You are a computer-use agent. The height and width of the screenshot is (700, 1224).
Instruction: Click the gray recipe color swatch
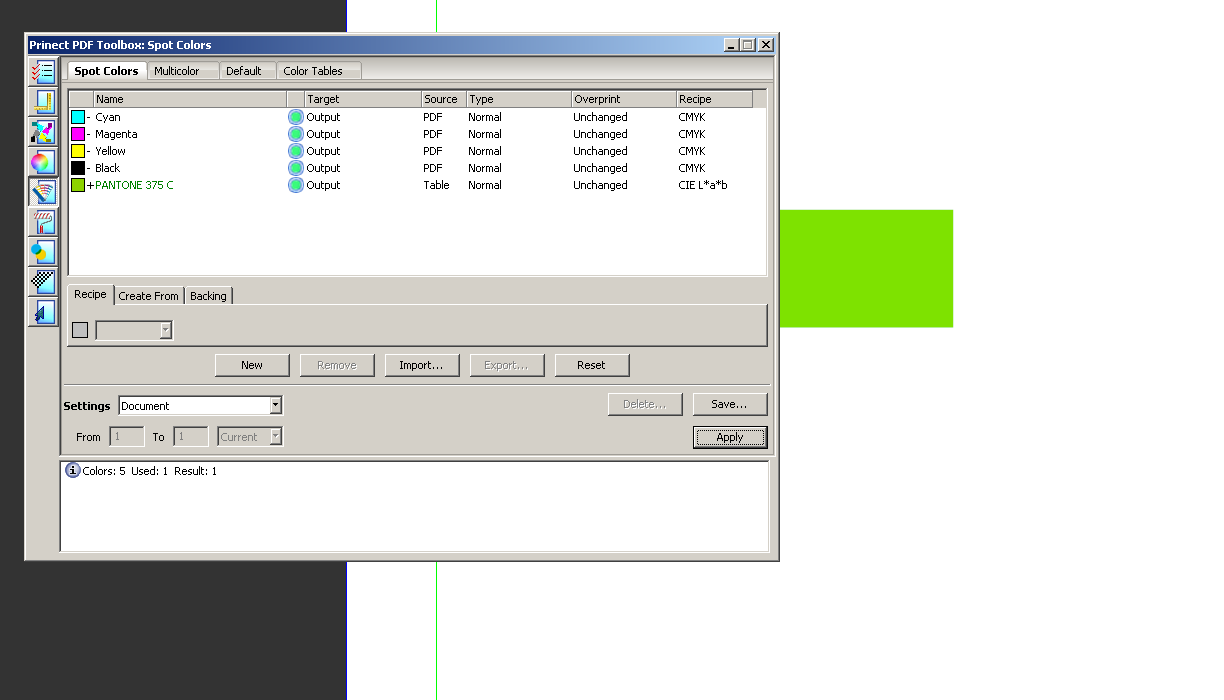80,330
